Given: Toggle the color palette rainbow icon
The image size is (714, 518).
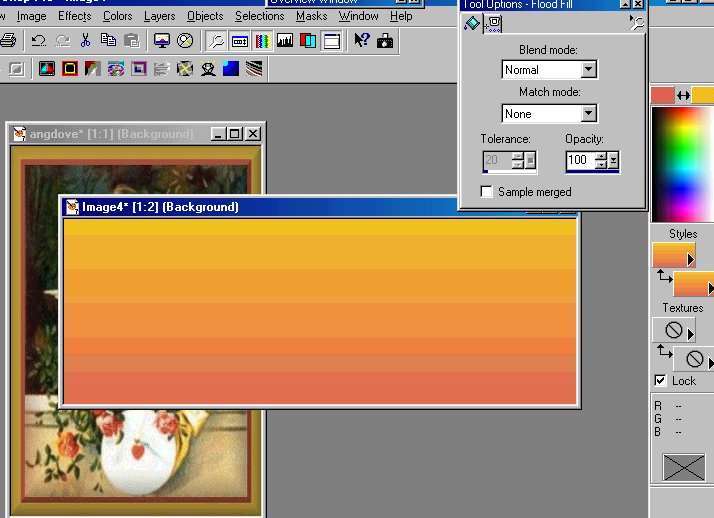Looking at the screenshot, I should 262,41.
